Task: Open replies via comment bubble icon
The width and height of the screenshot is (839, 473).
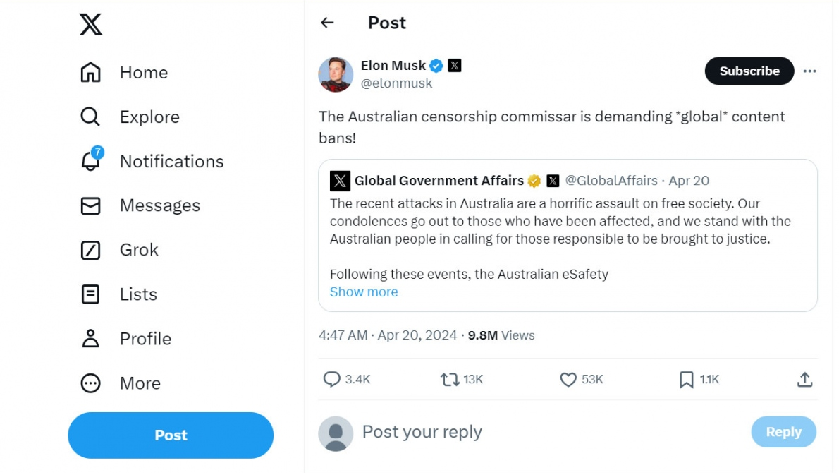Action: tap(333, 380)
